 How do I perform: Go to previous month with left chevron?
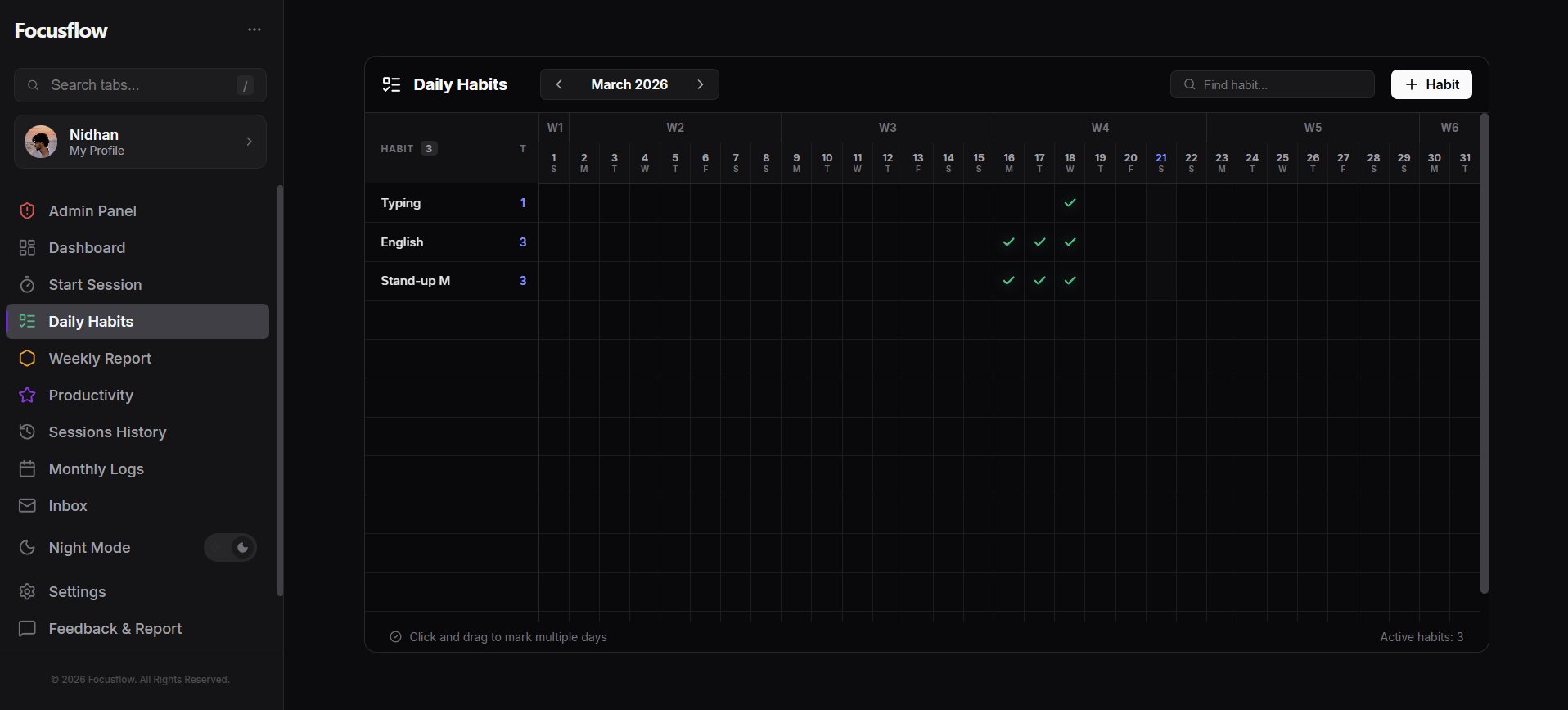tap(559, 84)
